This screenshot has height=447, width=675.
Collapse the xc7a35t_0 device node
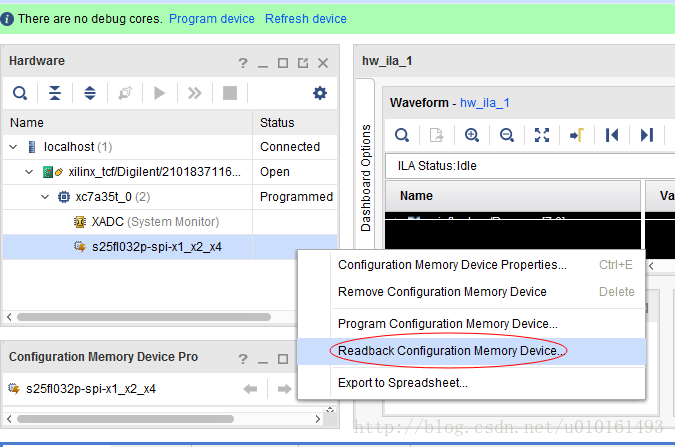(45, 197)
